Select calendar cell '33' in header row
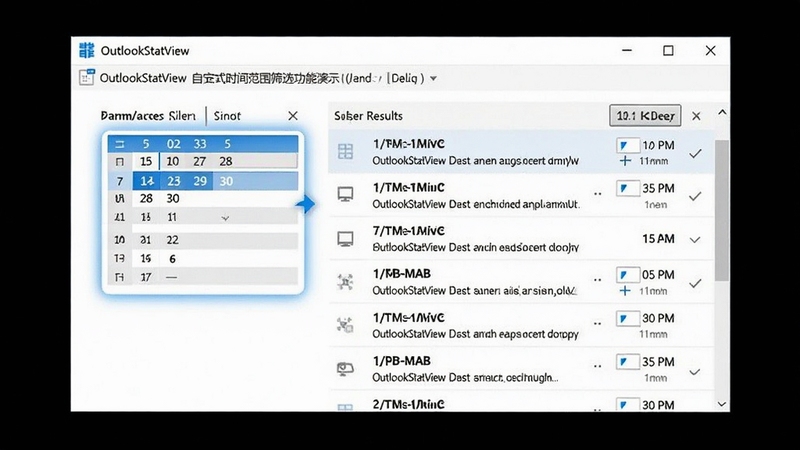The image size is (800, 450). [x=200, y=144]
